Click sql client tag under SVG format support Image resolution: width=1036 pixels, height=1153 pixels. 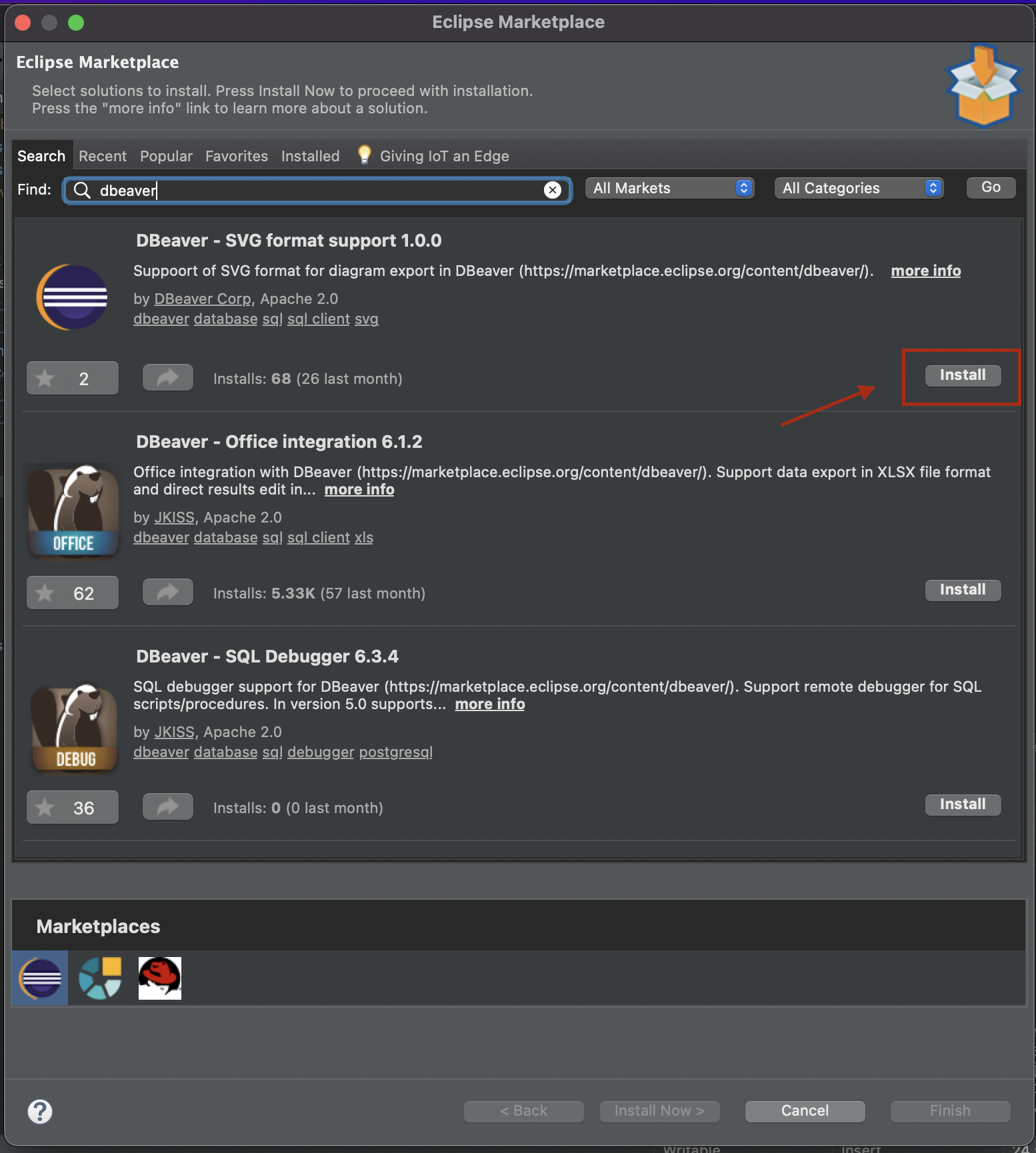click(x=319, y=319)
